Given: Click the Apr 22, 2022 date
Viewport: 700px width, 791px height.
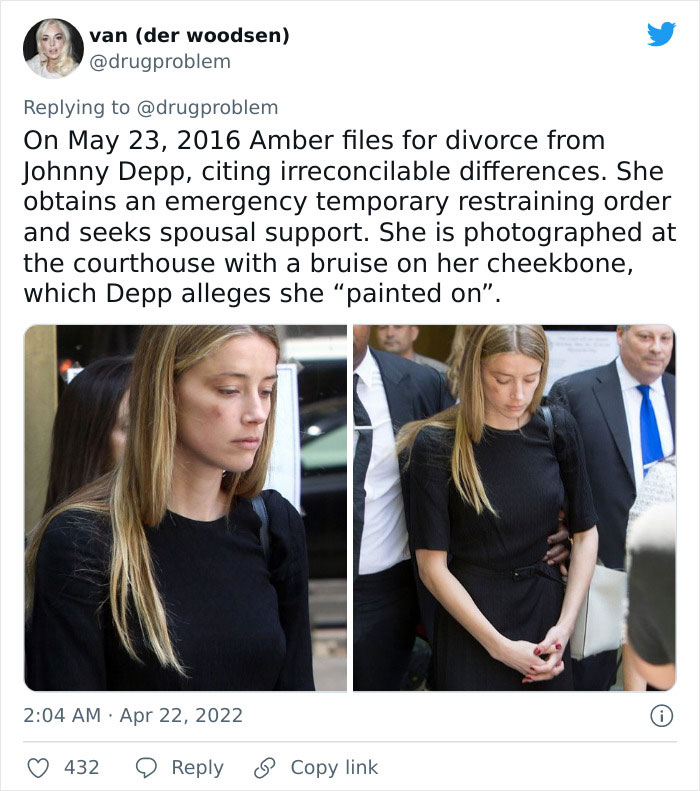Looking at the screenshot, I should pyautogui.click(x=181, y=715).
